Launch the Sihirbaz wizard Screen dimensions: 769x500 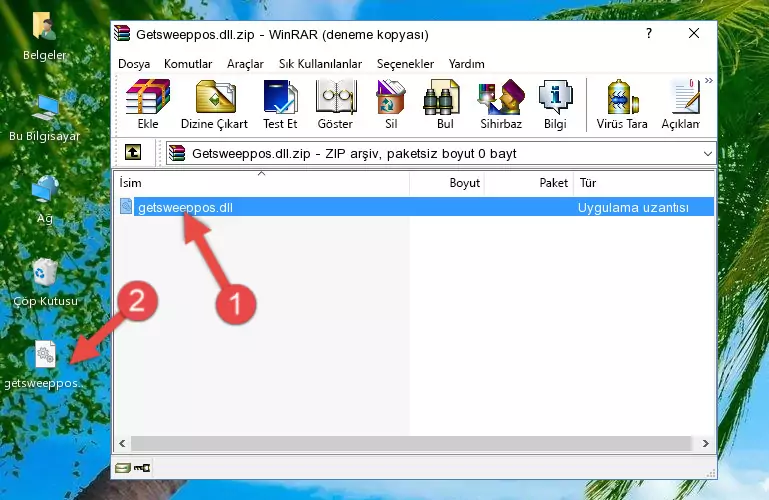(501, 104)
